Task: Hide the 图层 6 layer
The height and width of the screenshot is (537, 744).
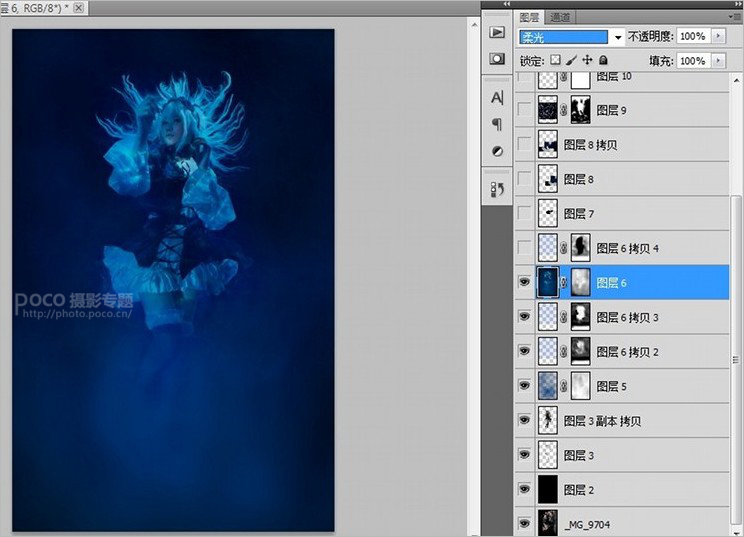Action: [x=523, y=283]
